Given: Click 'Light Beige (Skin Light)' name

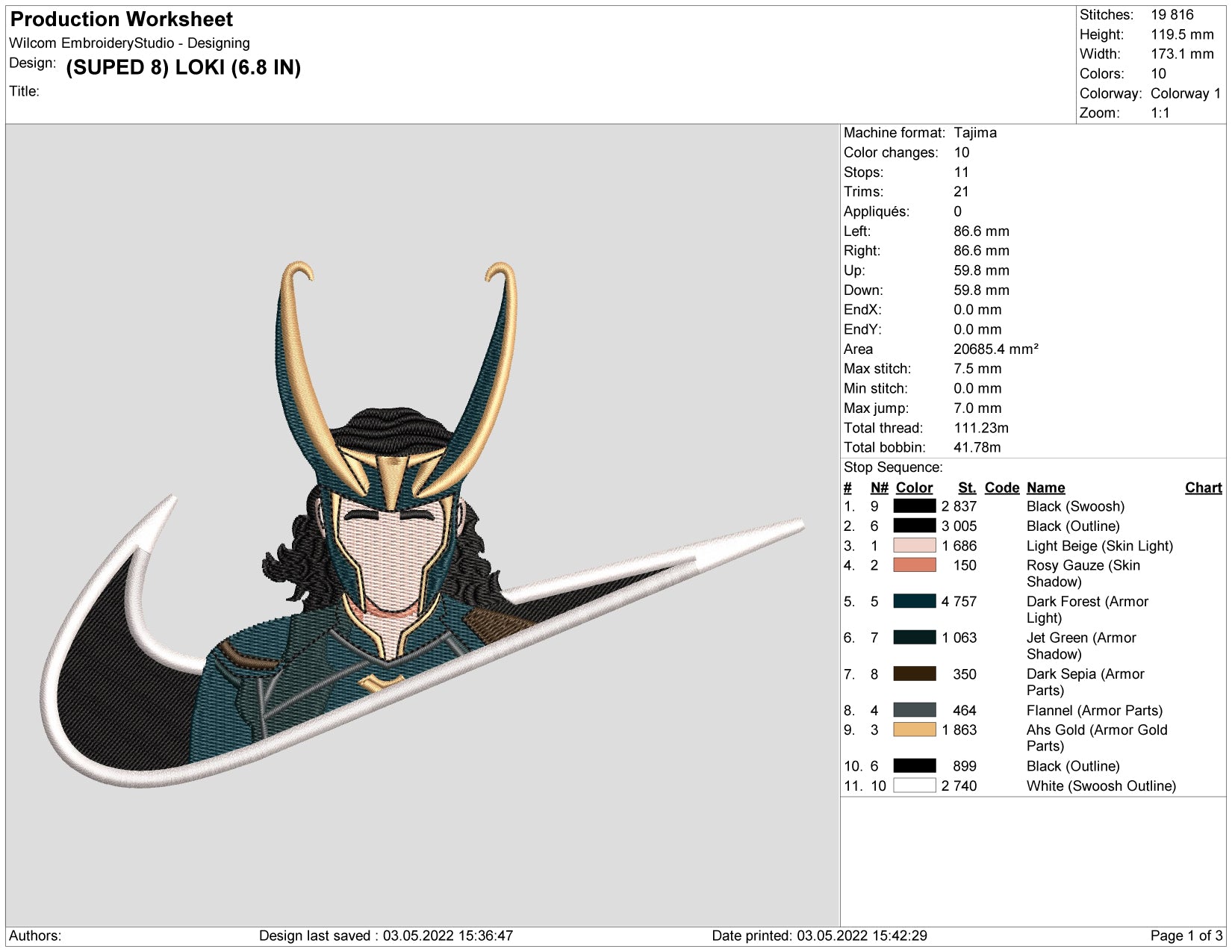Looking at the screenshot, I should [x=1100, y=546].
